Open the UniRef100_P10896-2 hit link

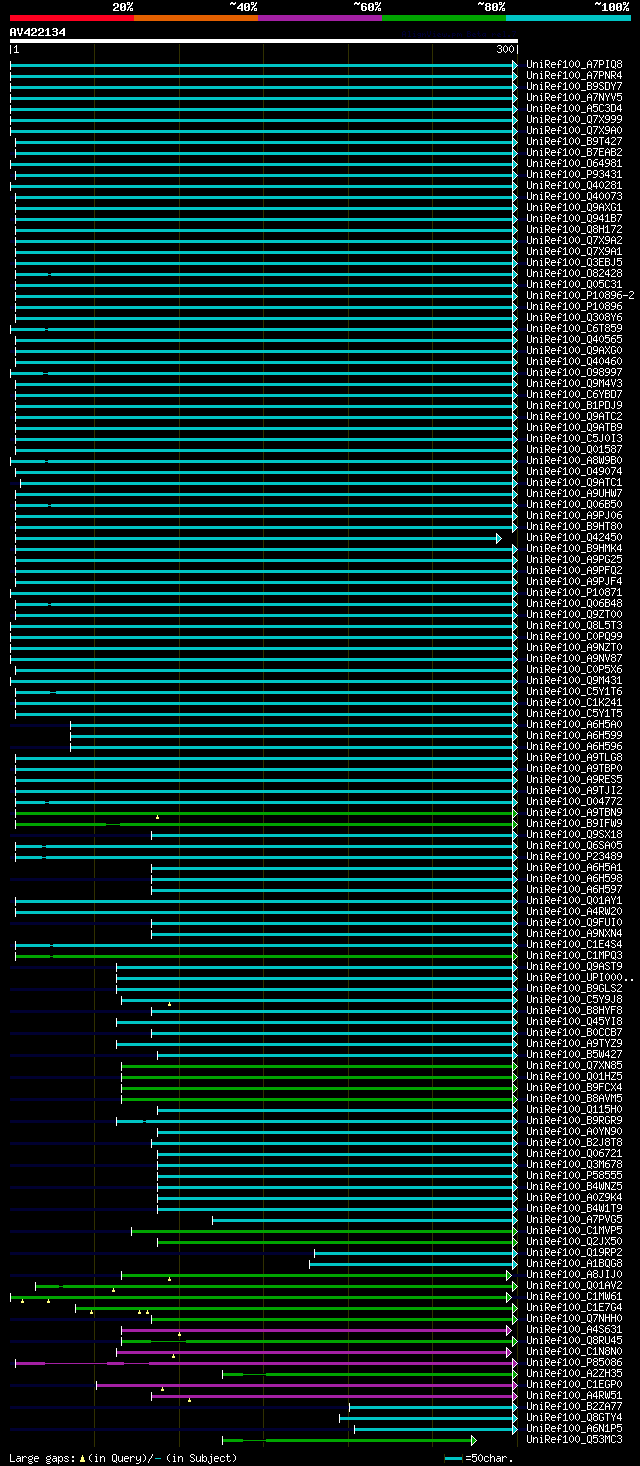click(580, 296)
